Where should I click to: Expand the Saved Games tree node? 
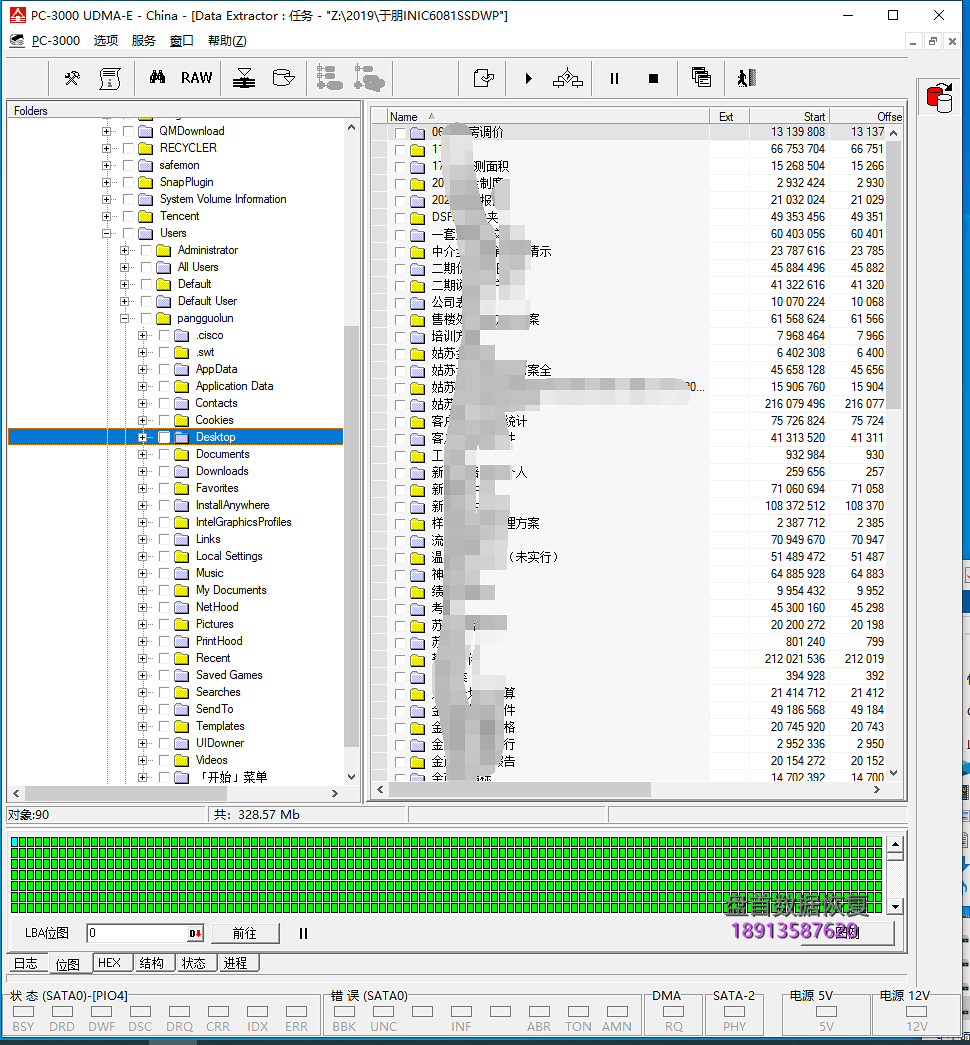pyautogui.click(x=142, y=675)
